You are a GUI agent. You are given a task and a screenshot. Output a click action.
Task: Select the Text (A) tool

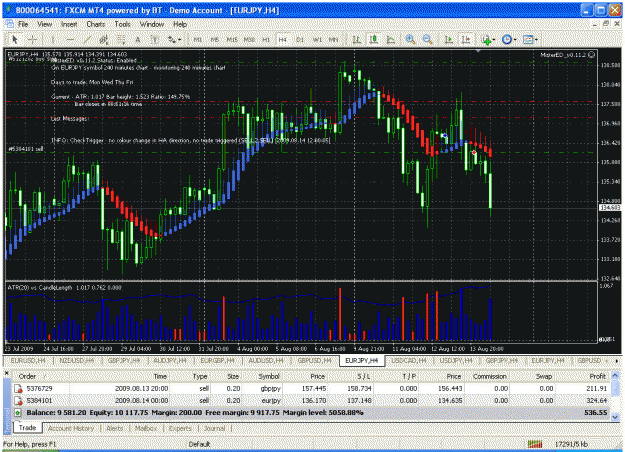[x=138, y=39]
